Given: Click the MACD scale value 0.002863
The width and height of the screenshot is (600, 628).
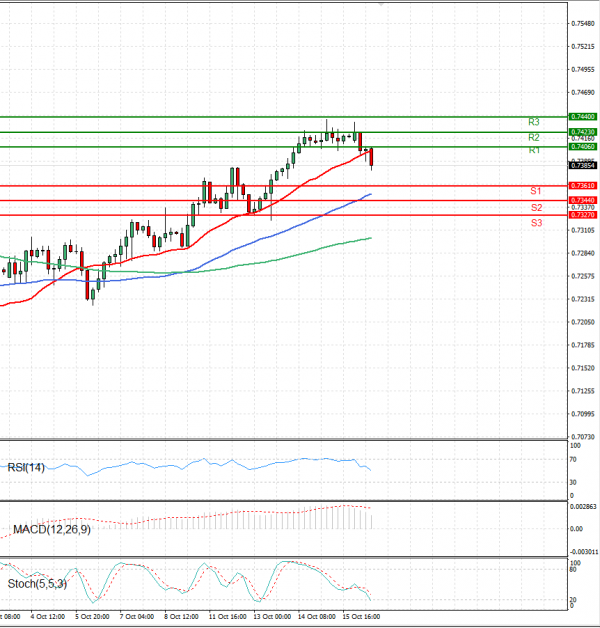Looking at the screenshot, I should coord(584,507).
